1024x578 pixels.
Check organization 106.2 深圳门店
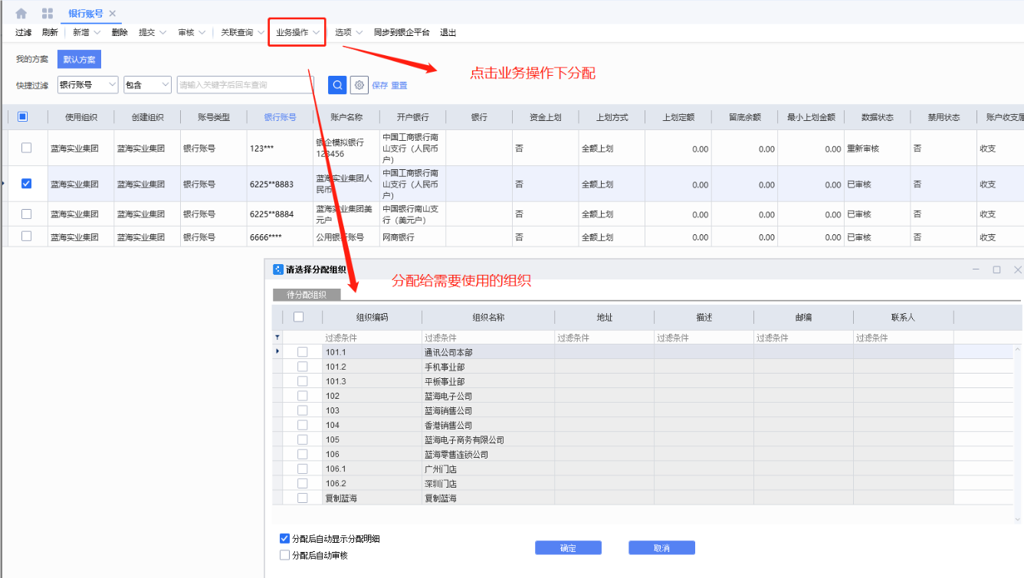coord(302,483)
